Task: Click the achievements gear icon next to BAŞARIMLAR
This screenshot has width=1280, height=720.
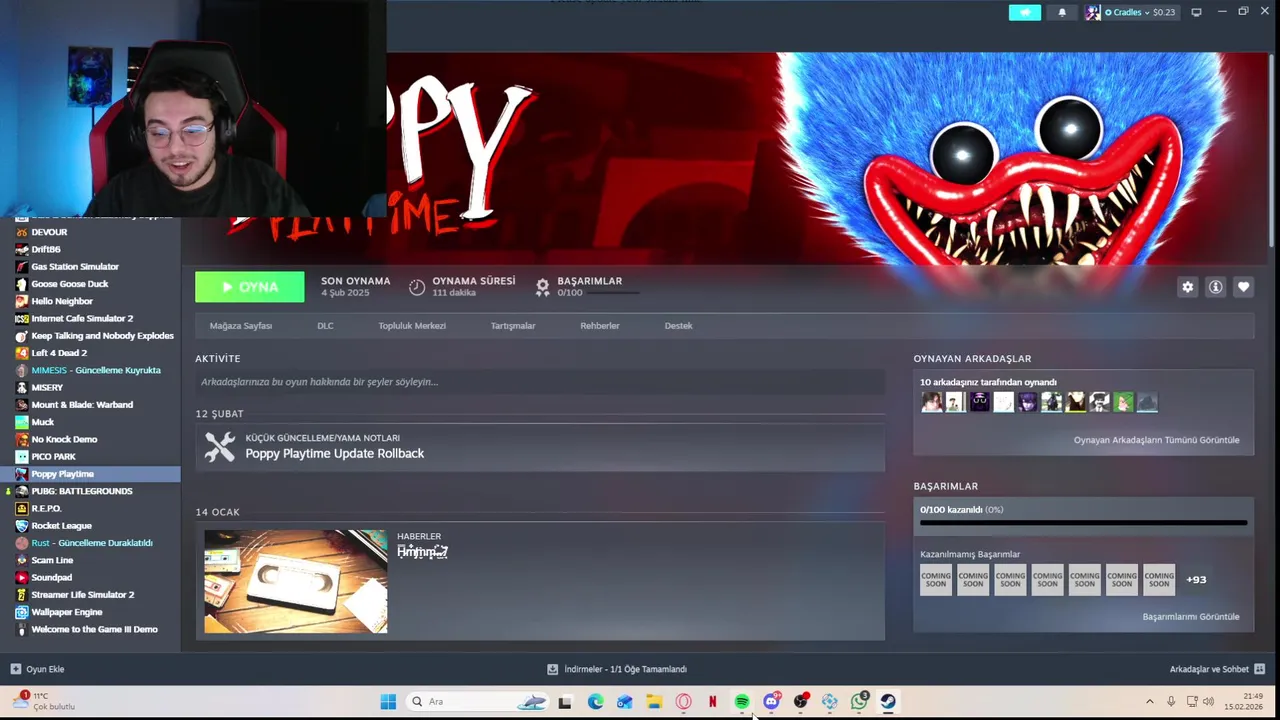Action: (542, 287)
